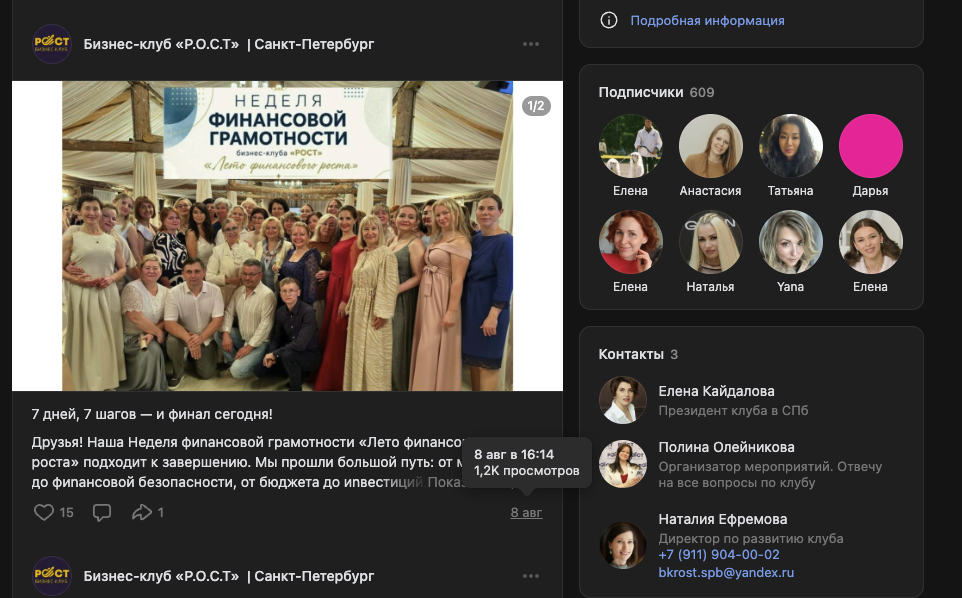Click the Анастасия subscriber name

pos(710,191)
